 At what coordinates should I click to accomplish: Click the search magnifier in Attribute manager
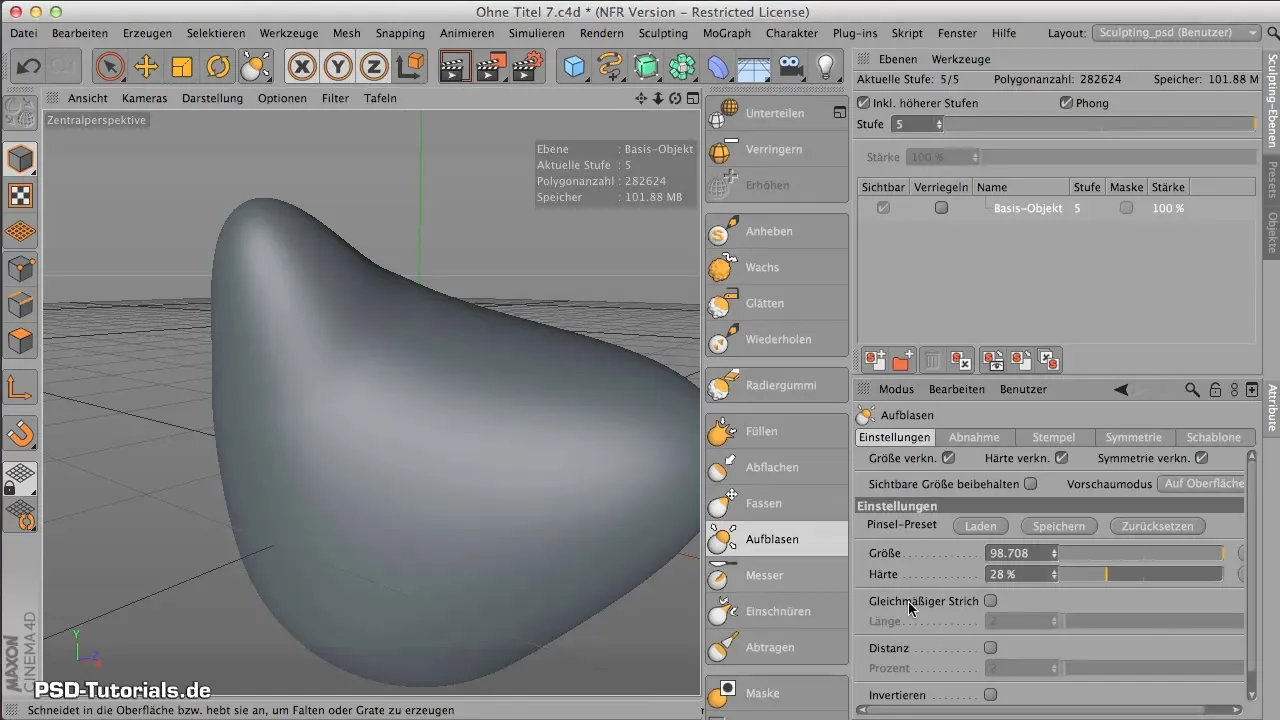coord(1192,389)
